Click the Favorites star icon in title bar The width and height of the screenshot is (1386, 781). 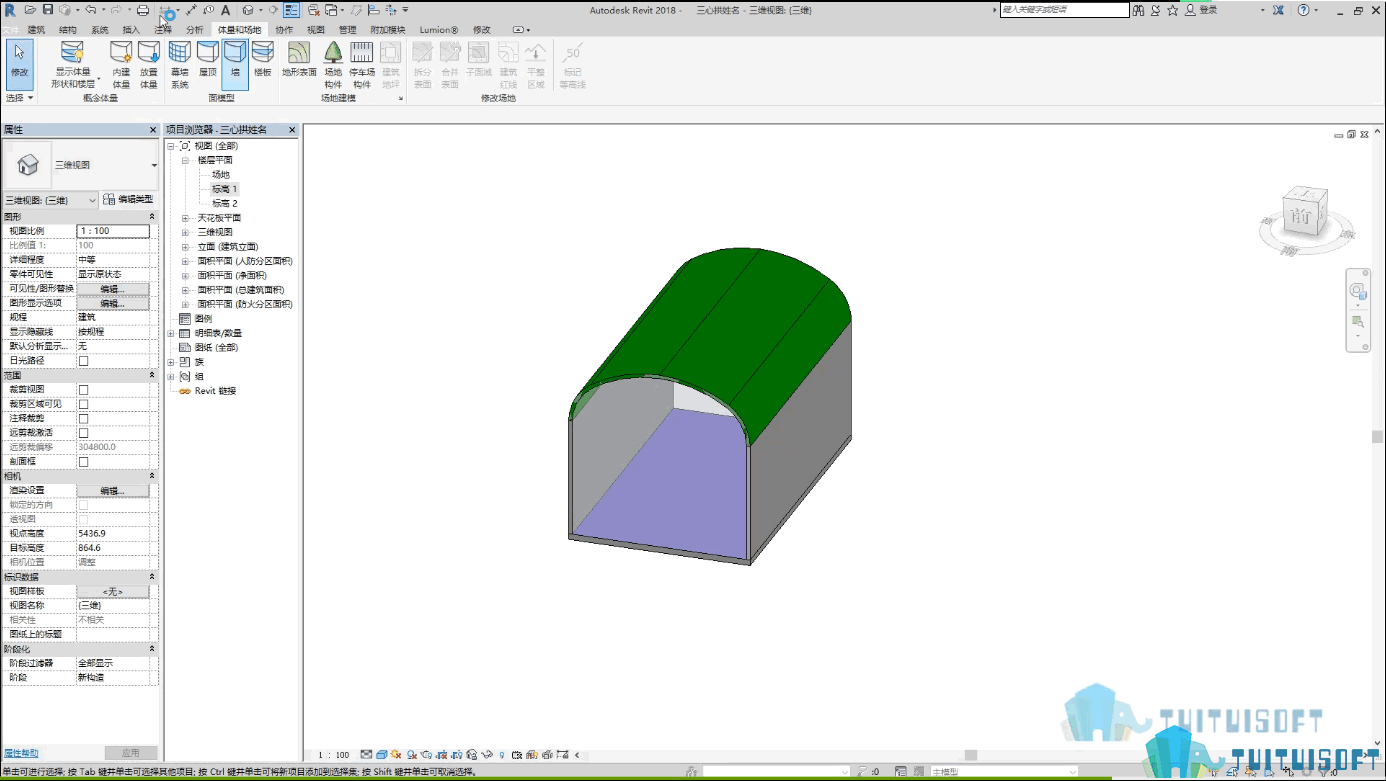[x=1172, y=10]
